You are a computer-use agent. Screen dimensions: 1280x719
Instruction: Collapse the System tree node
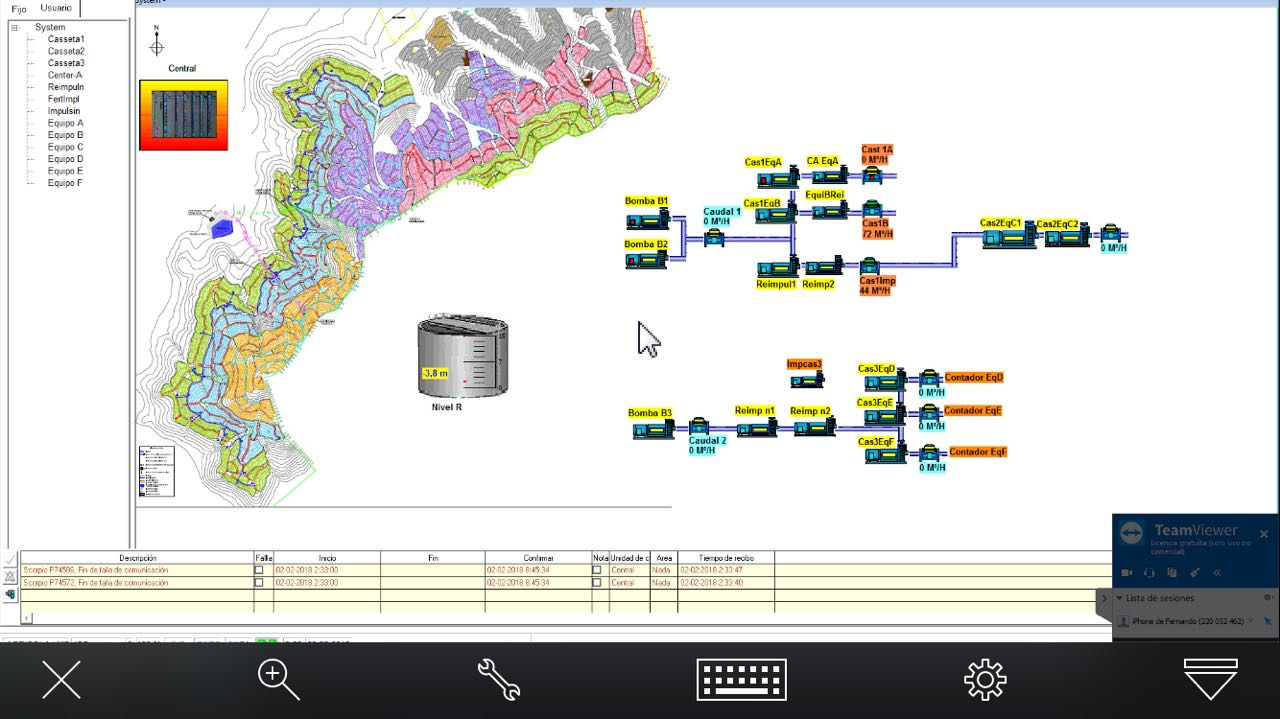point(16,28)
